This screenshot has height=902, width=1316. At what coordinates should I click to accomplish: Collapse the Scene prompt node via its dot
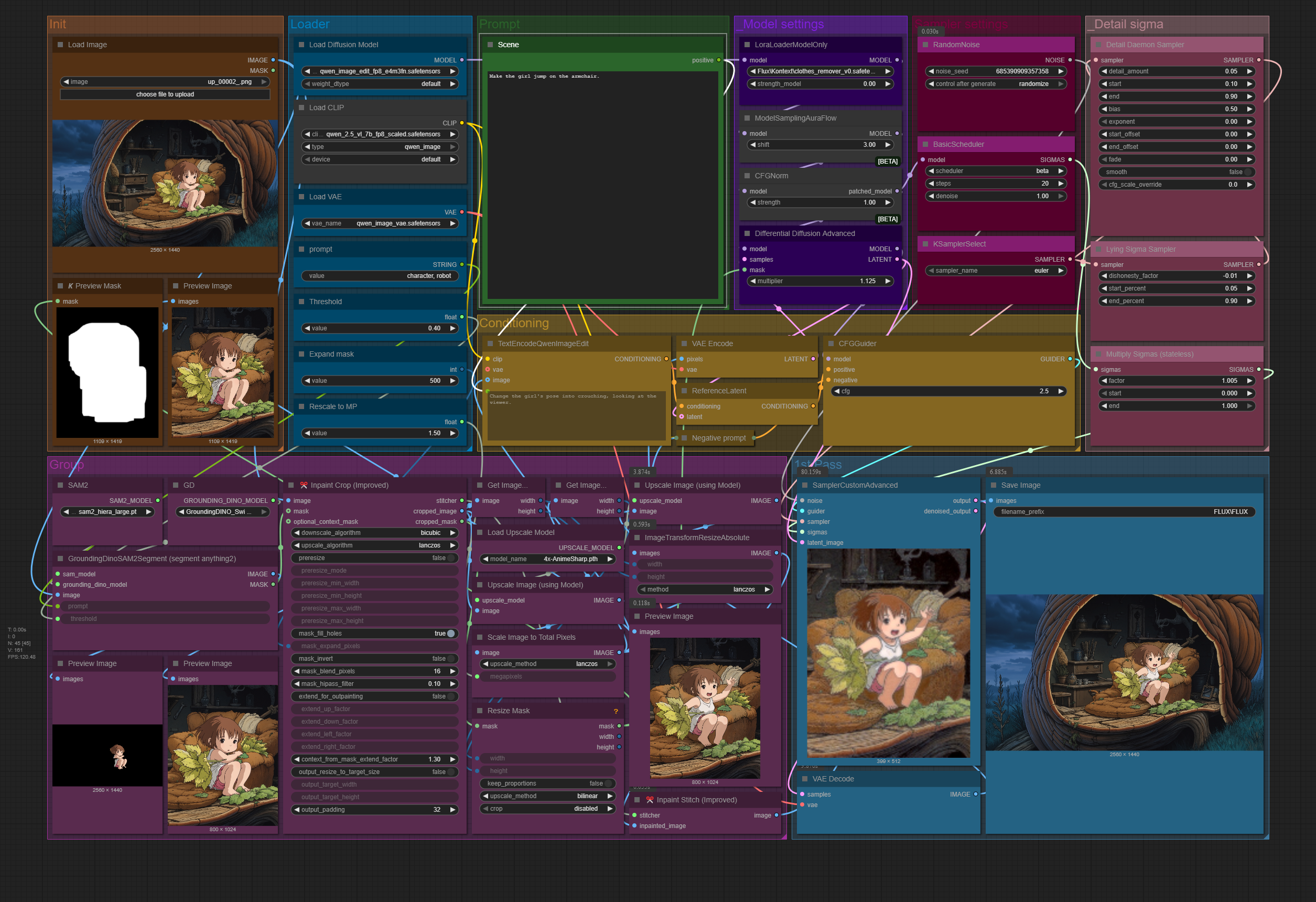click(490, 45)
